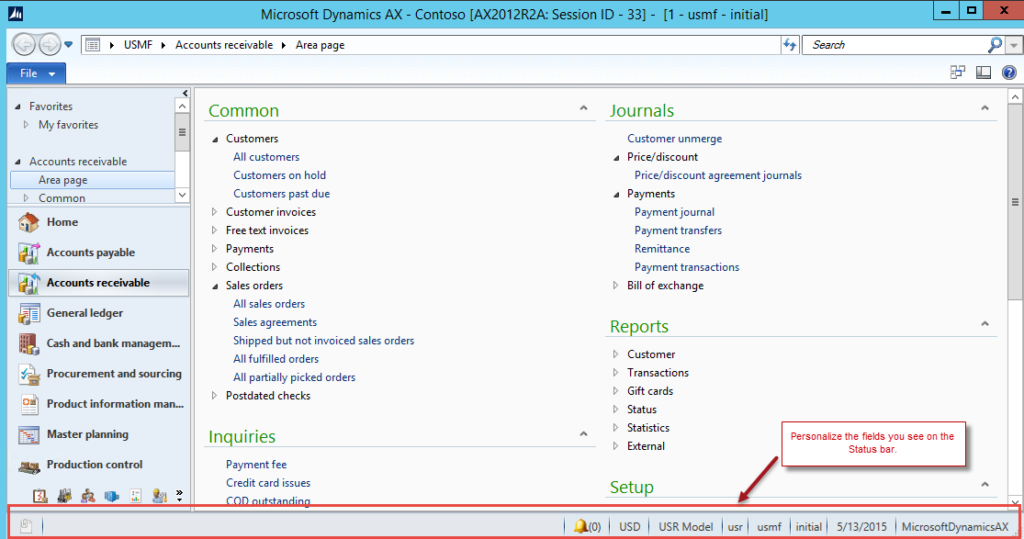The height and width of the screenshot is (539, 1024).
Task: Open Price/discount agreement journals link
Action: click(x=718, y=175)
